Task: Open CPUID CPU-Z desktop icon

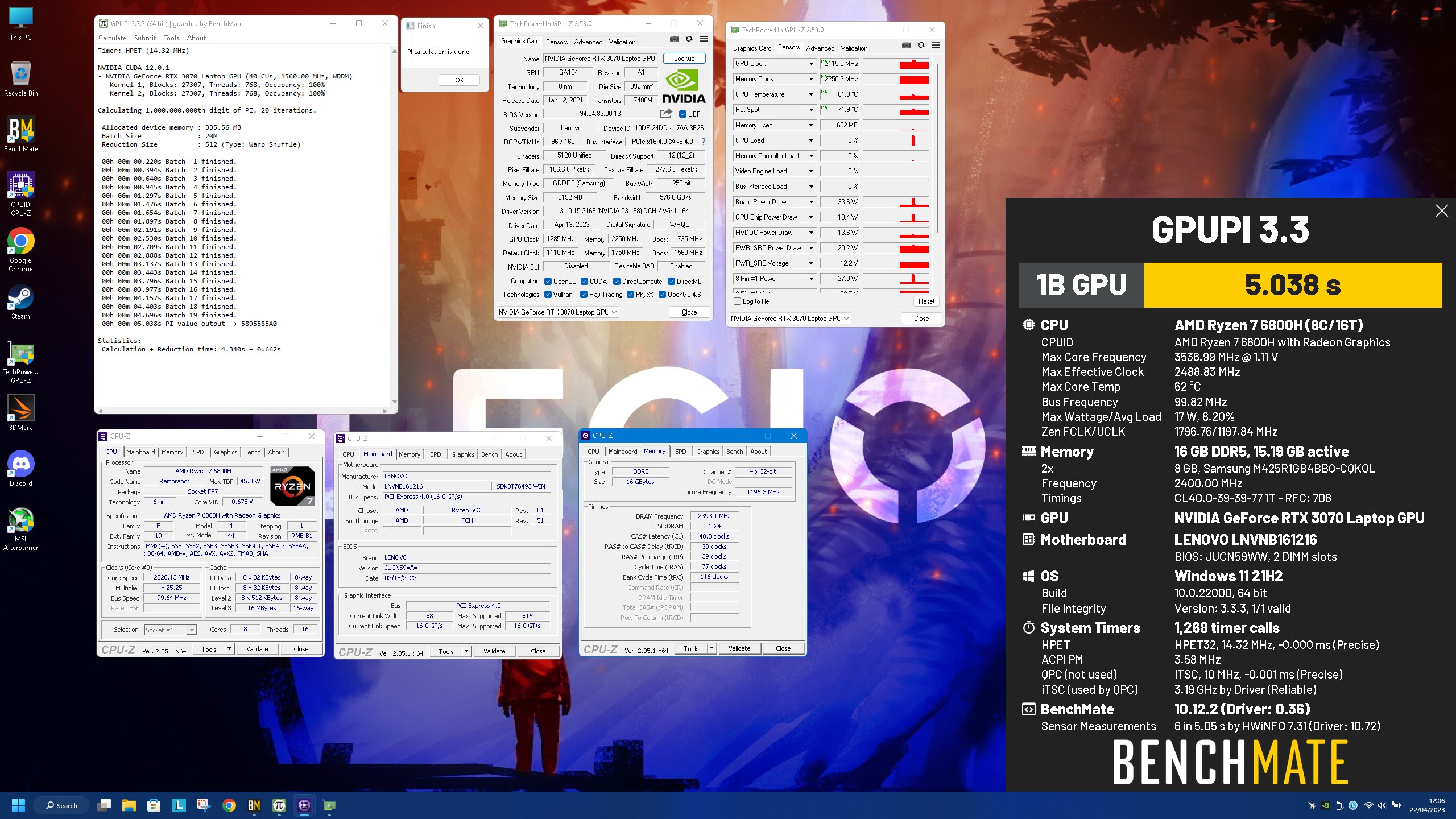Action: (21, 194)
